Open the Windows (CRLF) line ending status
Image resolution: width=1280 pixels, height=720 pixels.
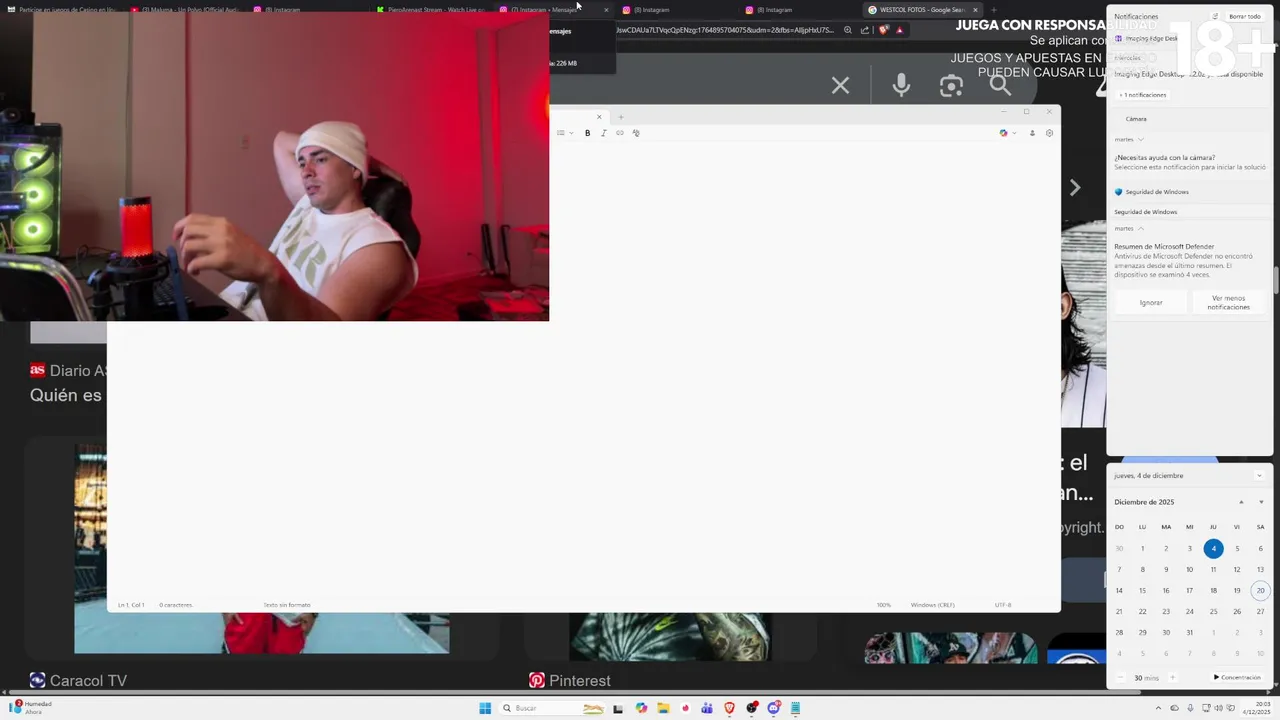pos(932,605)
